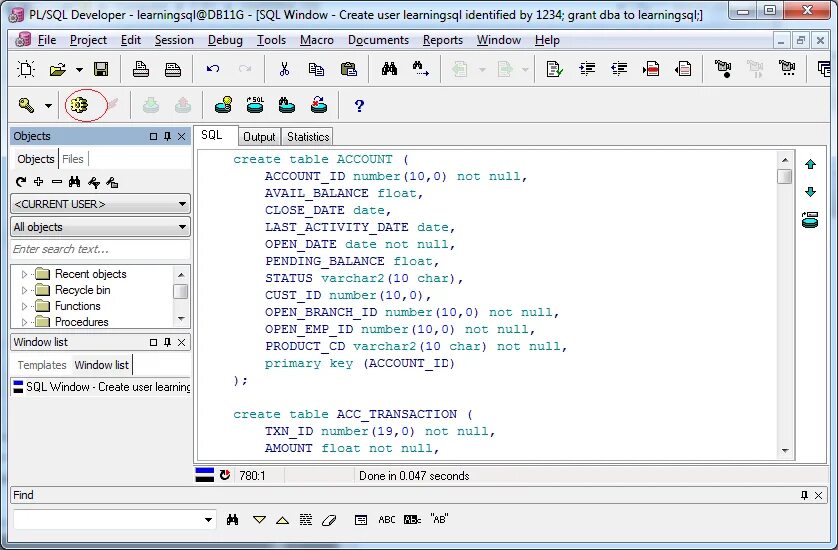Image resolution: width=838 pixels, height=550 pixels.
Task: Open the dropdown arrow beside Open icon
Action: (x=79, y=69)
